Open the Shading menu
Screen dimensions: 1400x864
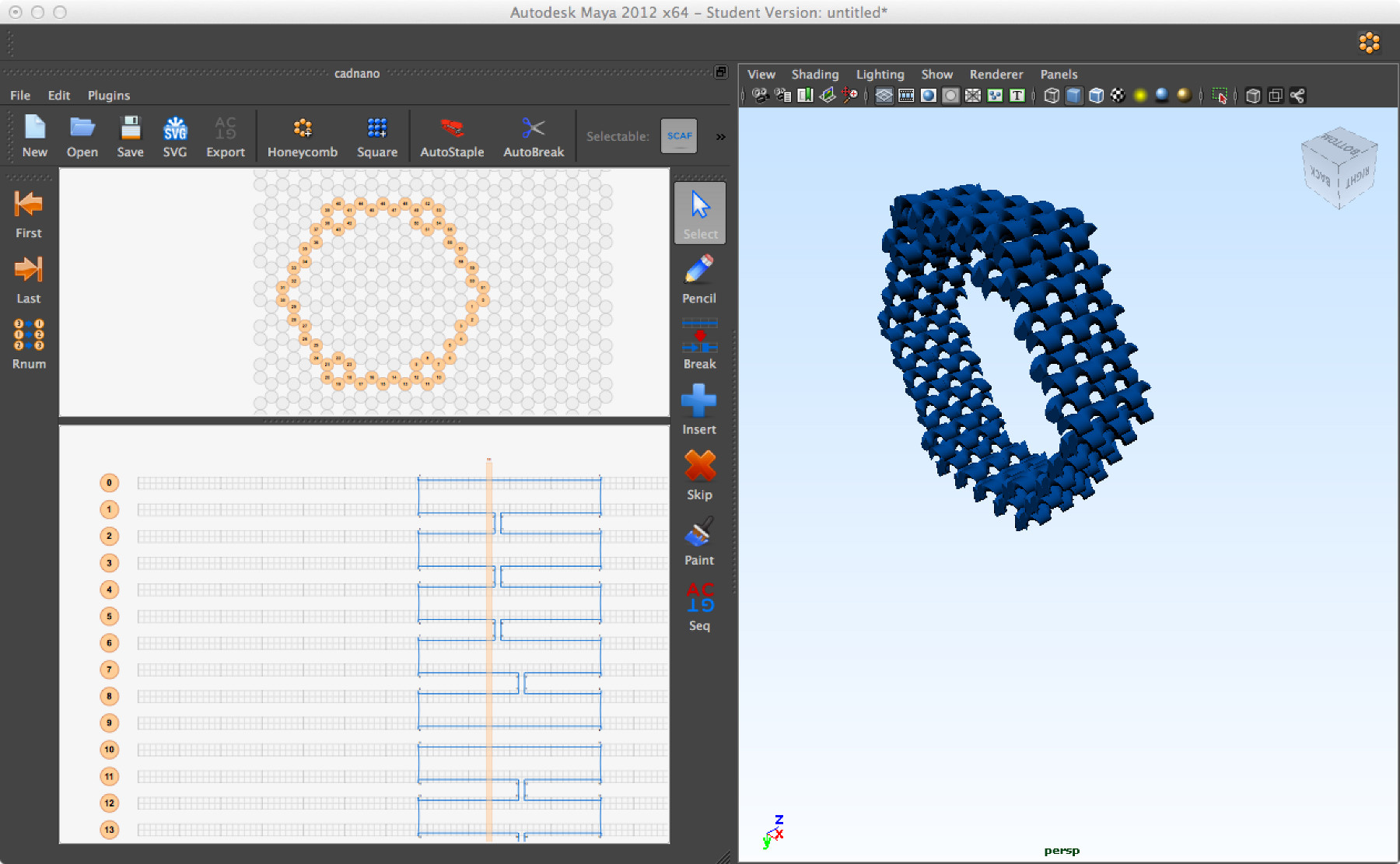[815, 74]
